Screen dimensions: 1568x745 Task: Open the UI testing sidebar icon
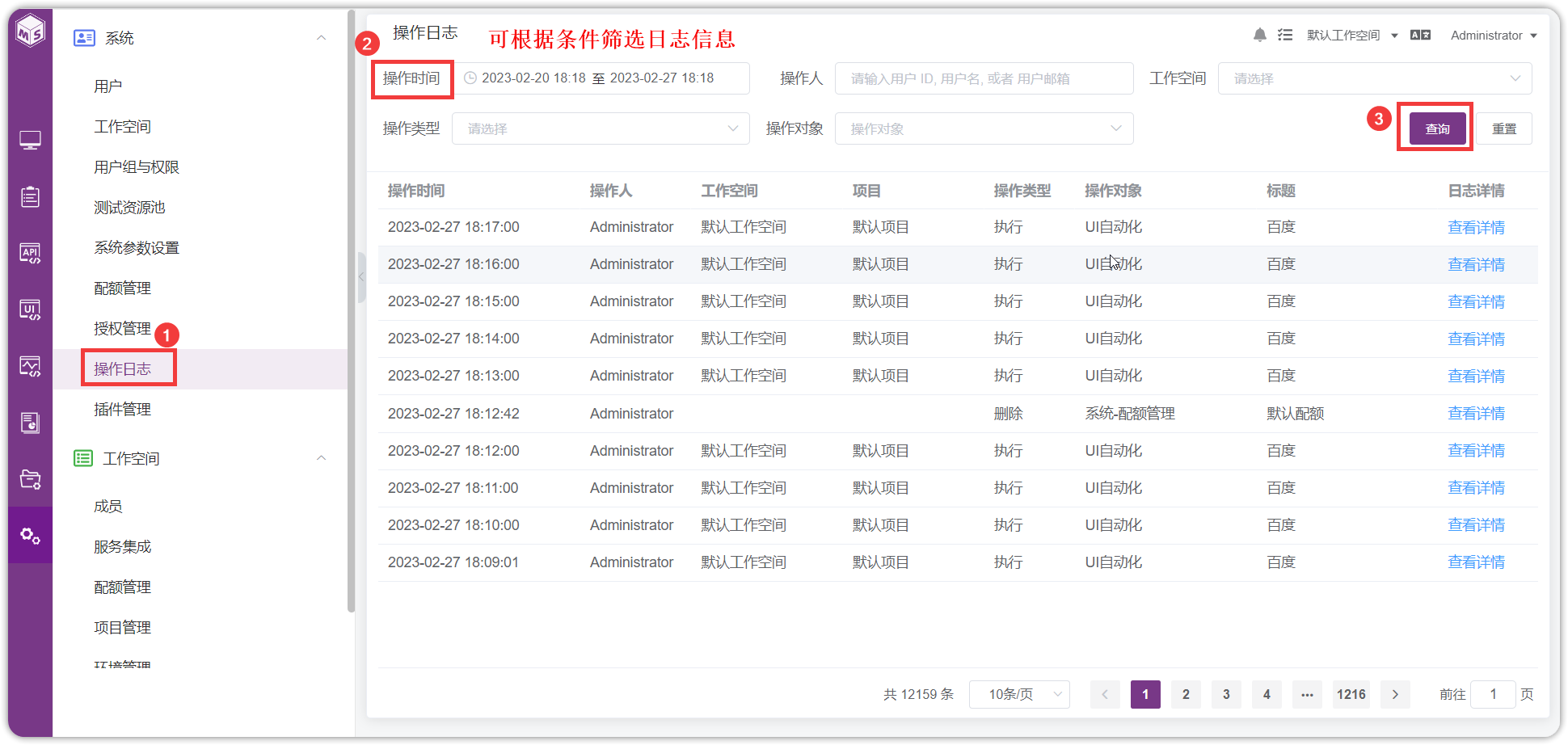tap(31, 309)
